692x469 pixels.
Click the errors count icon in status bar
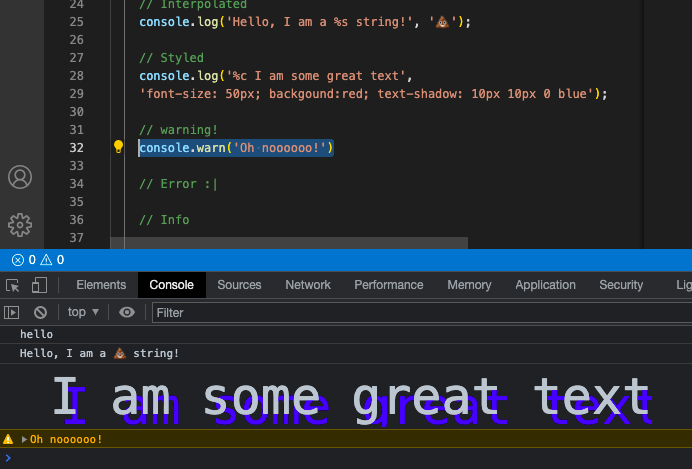point(17,260)
